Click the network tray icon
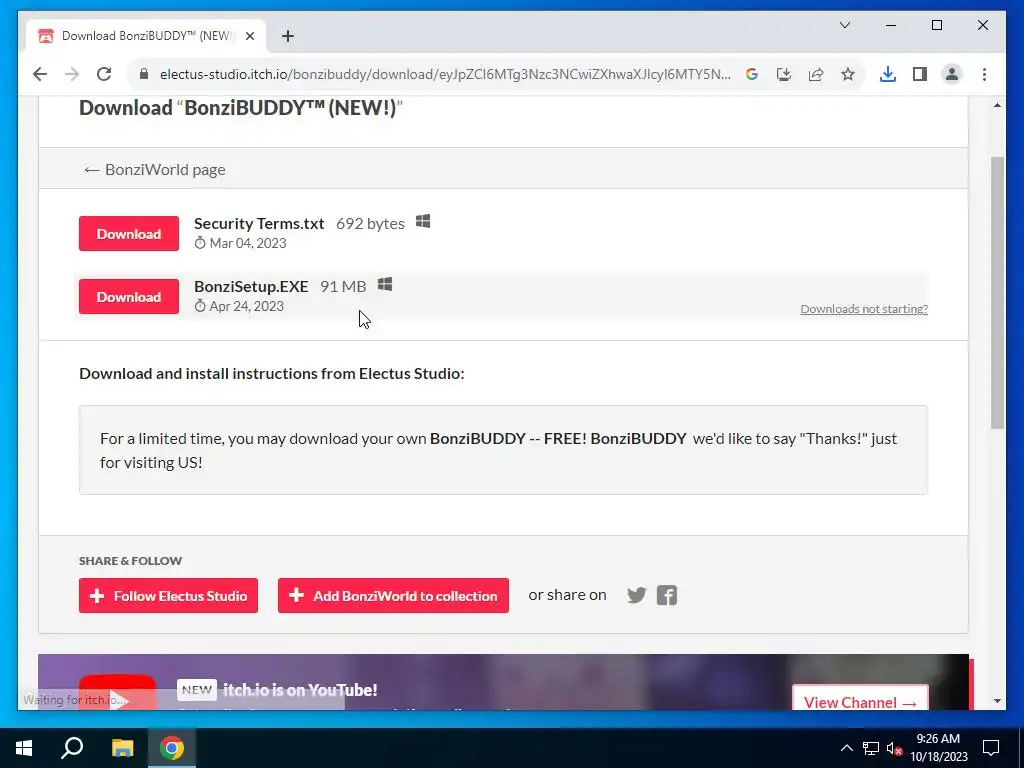Image resolution: width=1024 pixels, height=768 pixels. [x=871, y=748]
